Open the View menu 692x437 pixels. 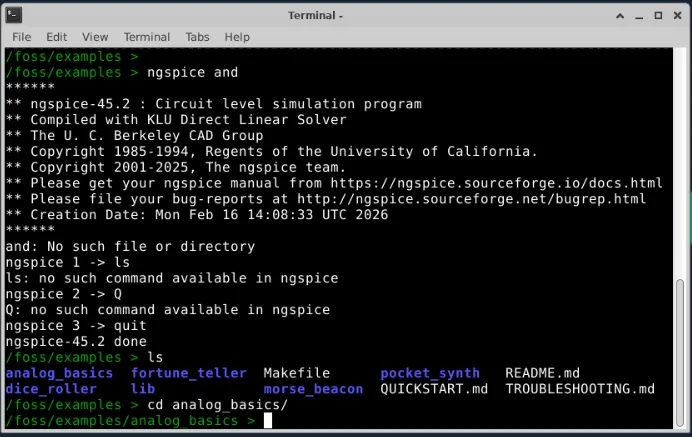[x=95, y=37]
